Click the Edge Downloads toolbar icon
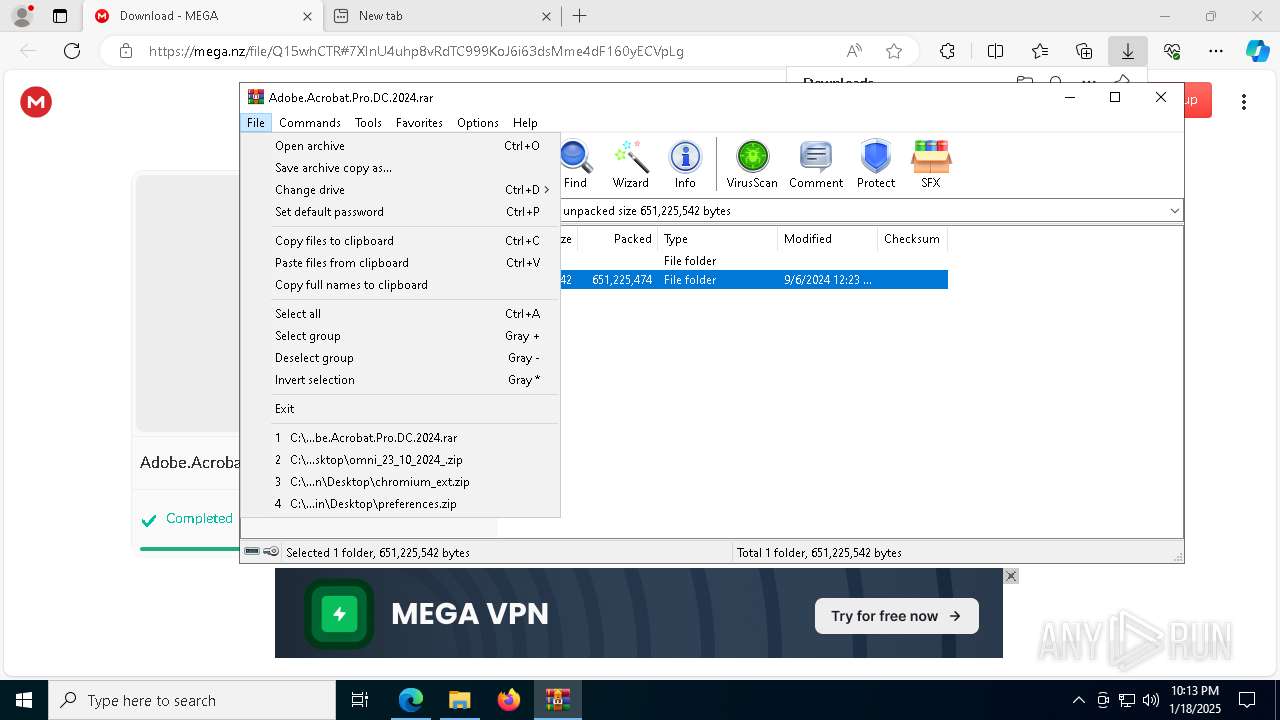 (x=1128, y=51)
